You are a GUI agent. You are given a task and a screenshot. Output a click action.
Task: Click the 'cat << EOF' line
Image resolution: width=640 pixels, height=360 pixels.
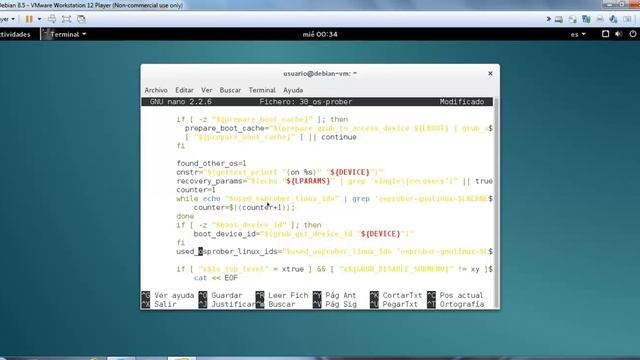point(216,278)
